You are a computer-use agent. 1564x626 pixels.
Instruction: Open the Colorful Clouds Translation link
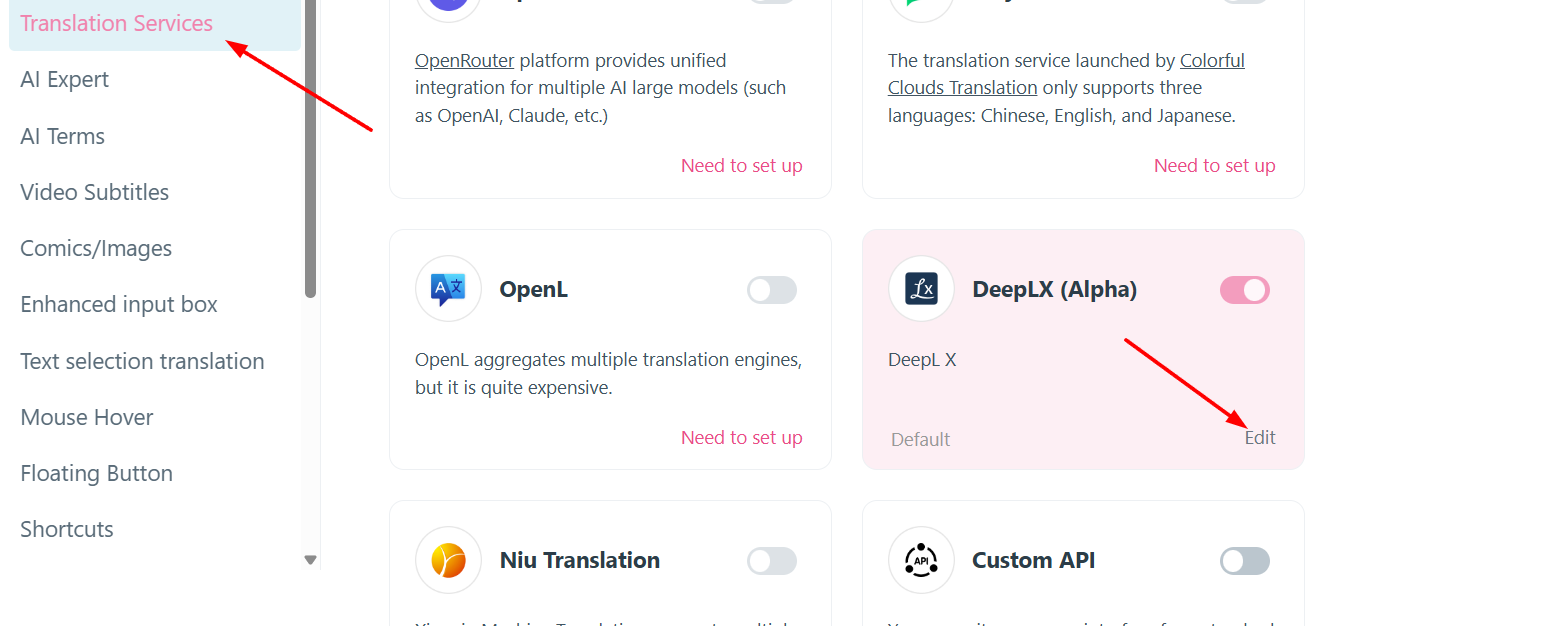click(x=1066, y=74)
